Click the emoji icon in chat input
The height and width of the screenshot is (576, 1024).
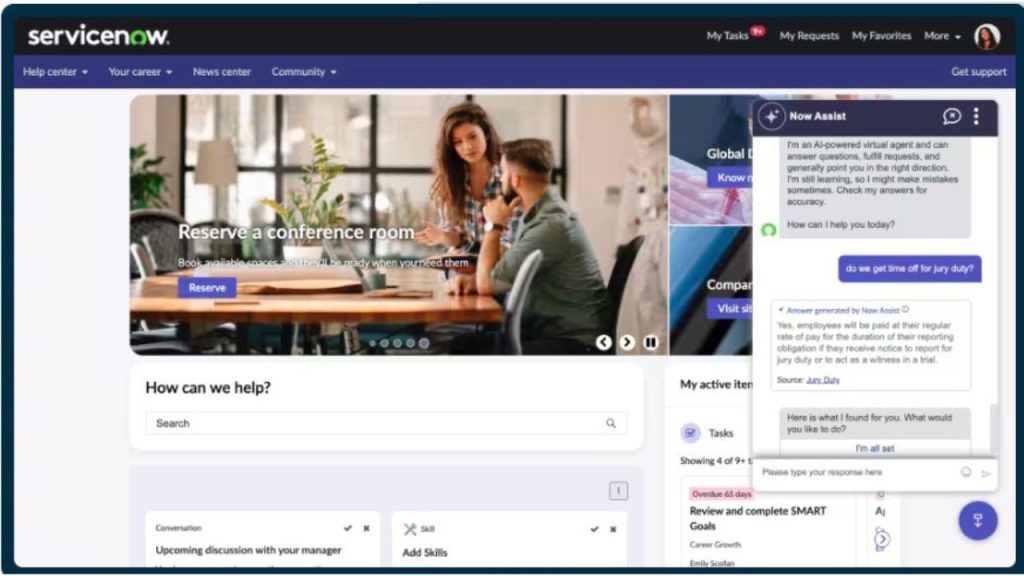966,472
